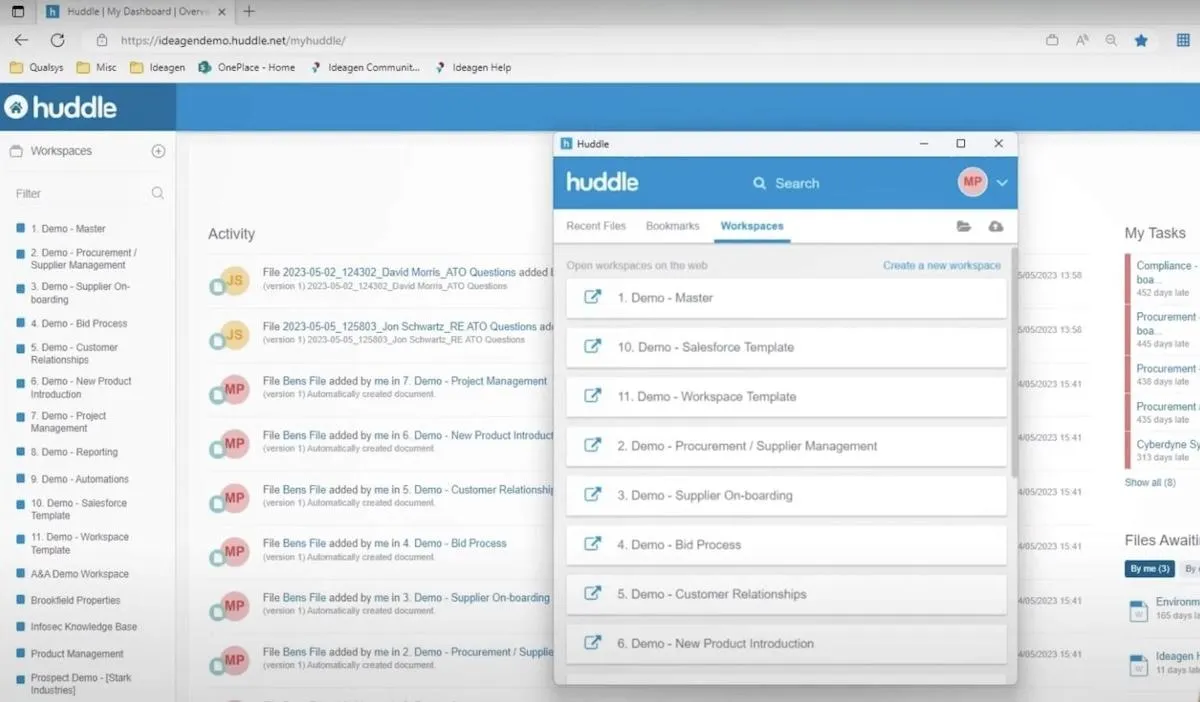Switch to the Bookmarks tab

[x=673, y=226]
